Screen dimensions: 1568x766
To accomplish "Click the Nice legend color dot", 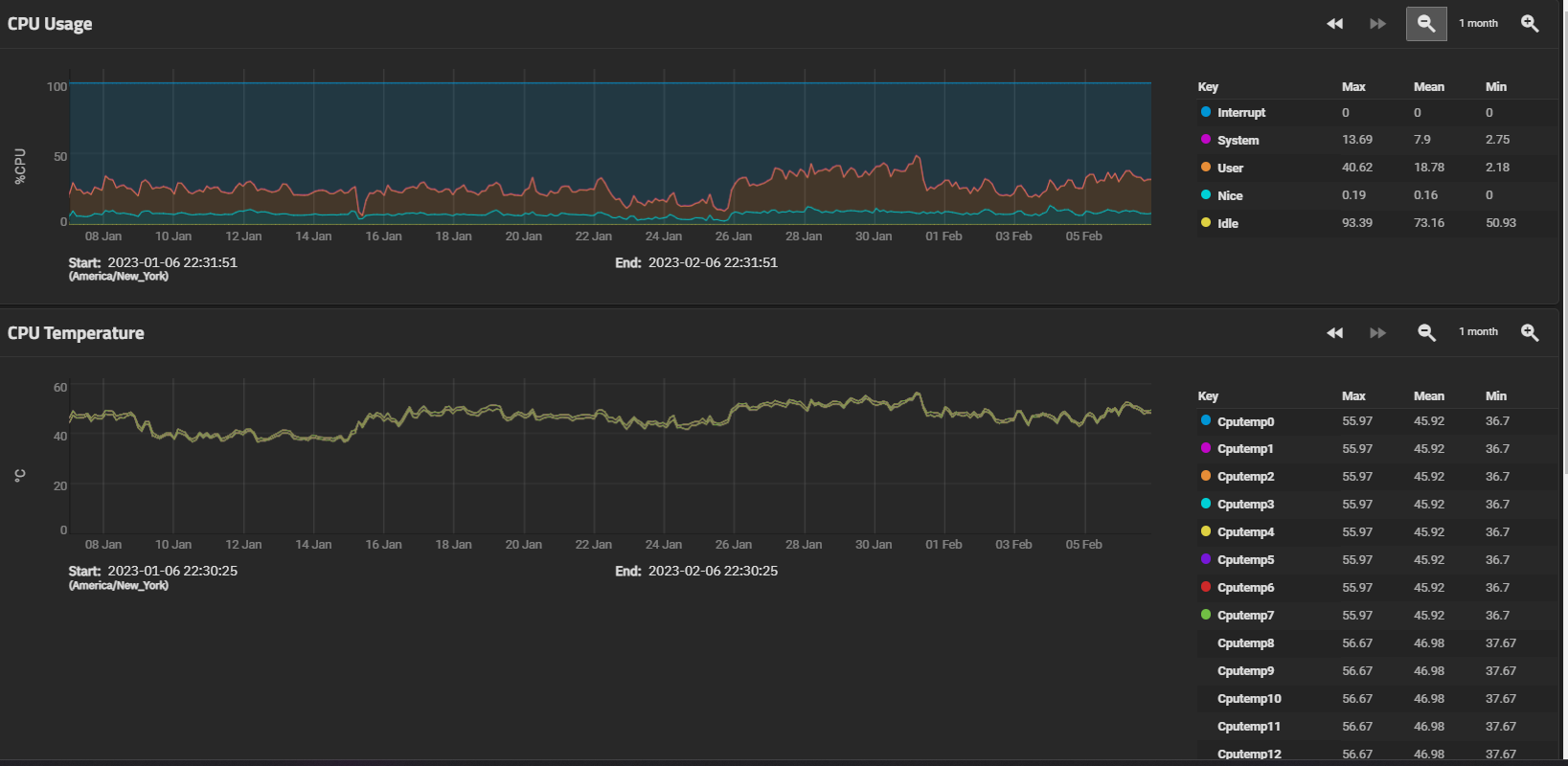I will 1206,195.
